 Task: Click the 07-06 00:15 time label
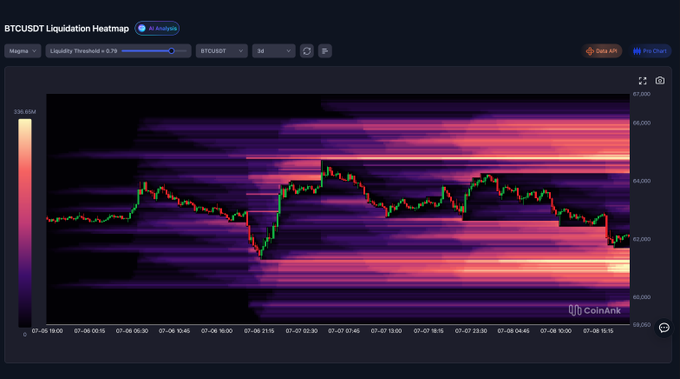tap(89, 331)
